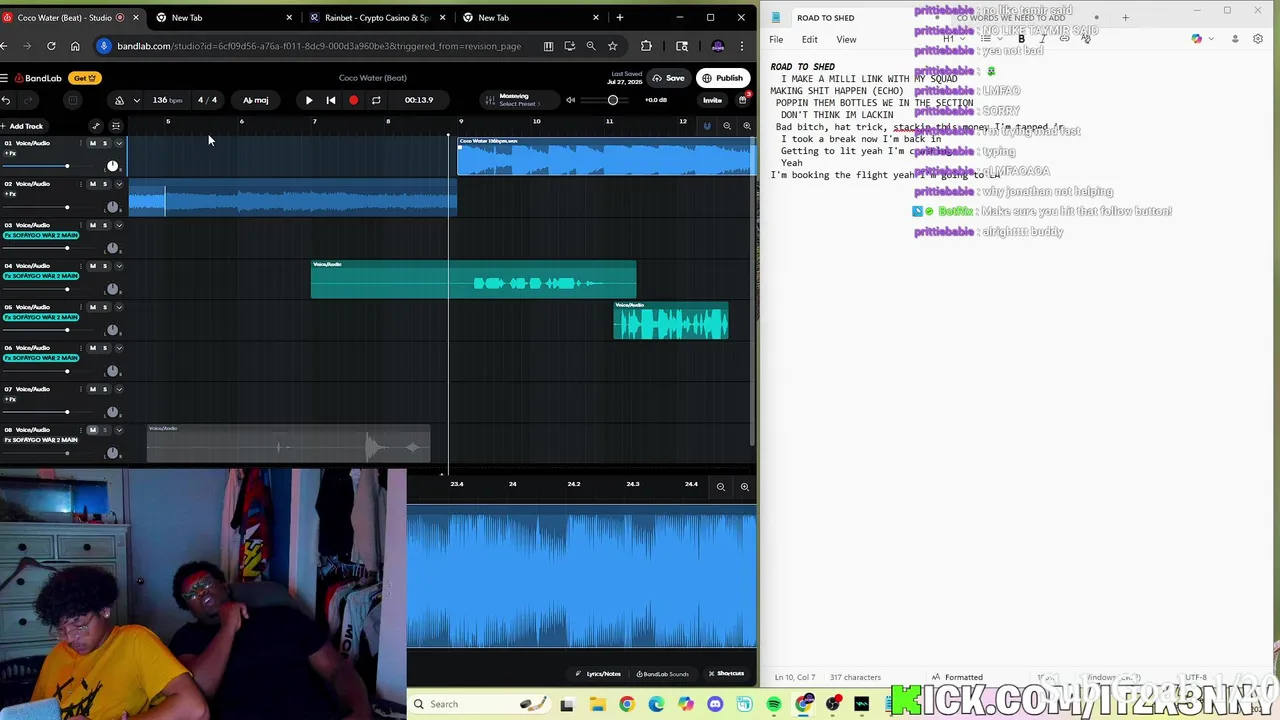Screen dimensions: 1280x720
Task: Edit the 136 bpm tempo field
Action: (x=167, y=100)
